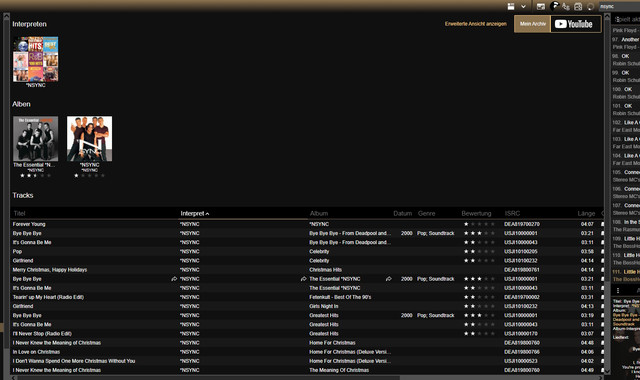The width and height of the screenshot is (640, 380).
Task: Click the share arrow after The Essential *NSYNC album name
Action: click(388, 279)
